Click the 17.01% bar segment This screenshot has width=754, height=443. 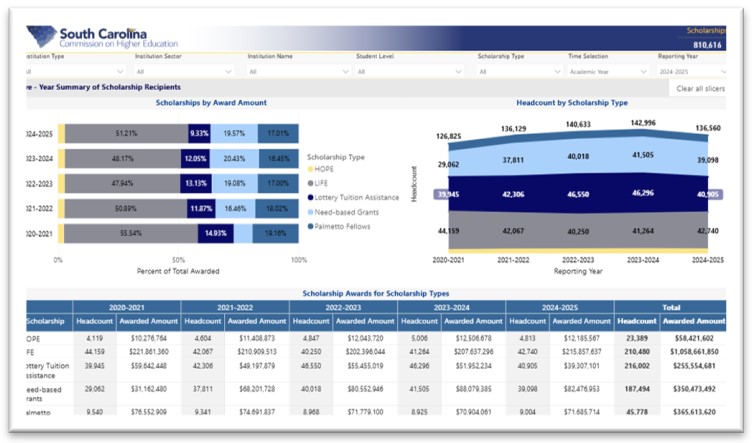click(x=278, y=134)
